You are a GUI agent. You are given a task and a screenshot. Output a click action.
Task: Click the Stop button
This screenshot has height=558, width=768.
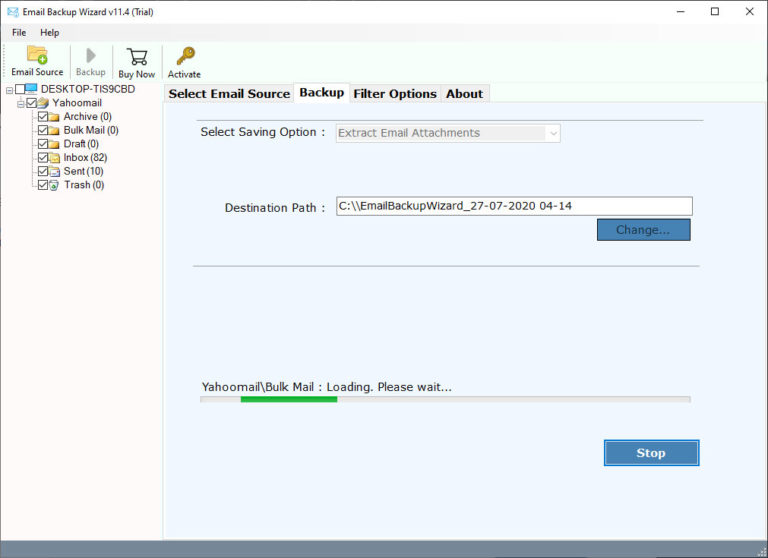(651, 453)
